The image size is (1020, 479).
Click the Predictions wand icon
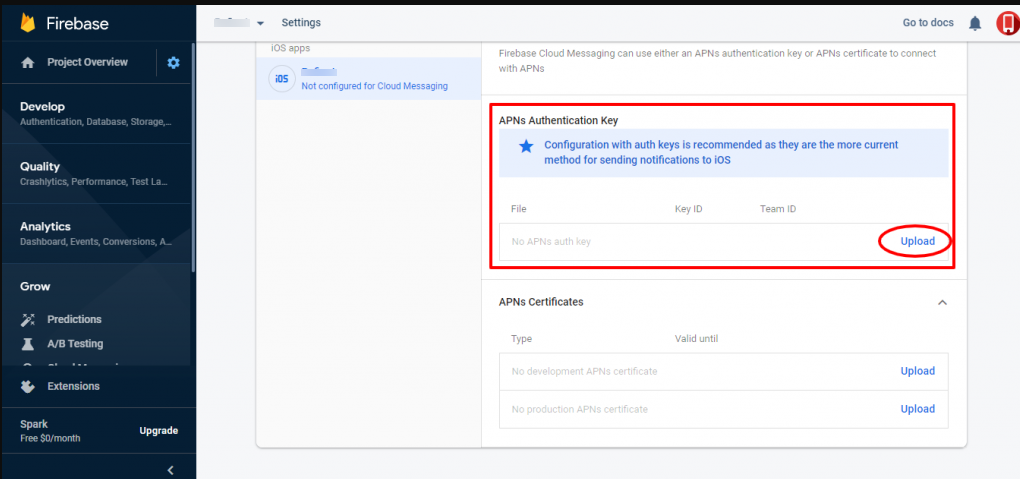[x=27, y=320]
